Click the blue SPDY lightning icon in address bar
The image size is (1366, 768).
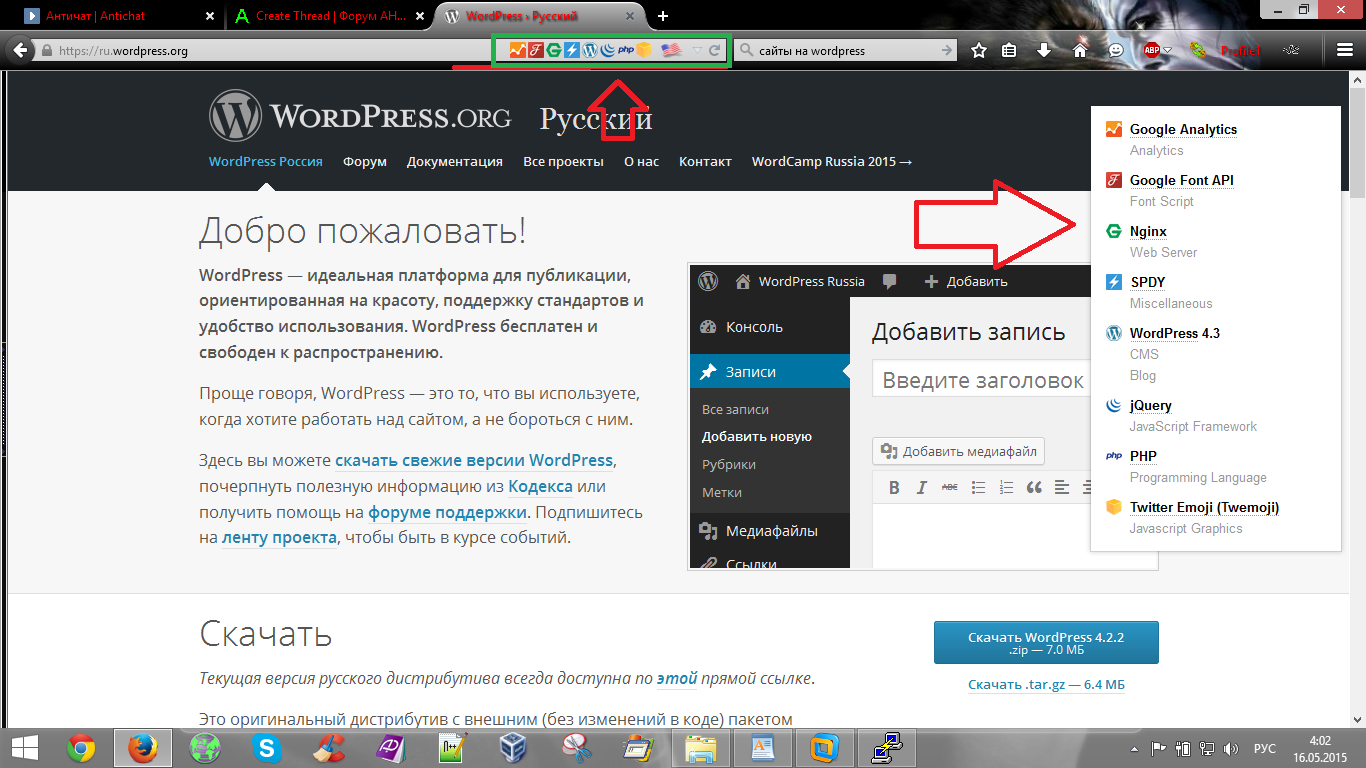tap(571, 50)
